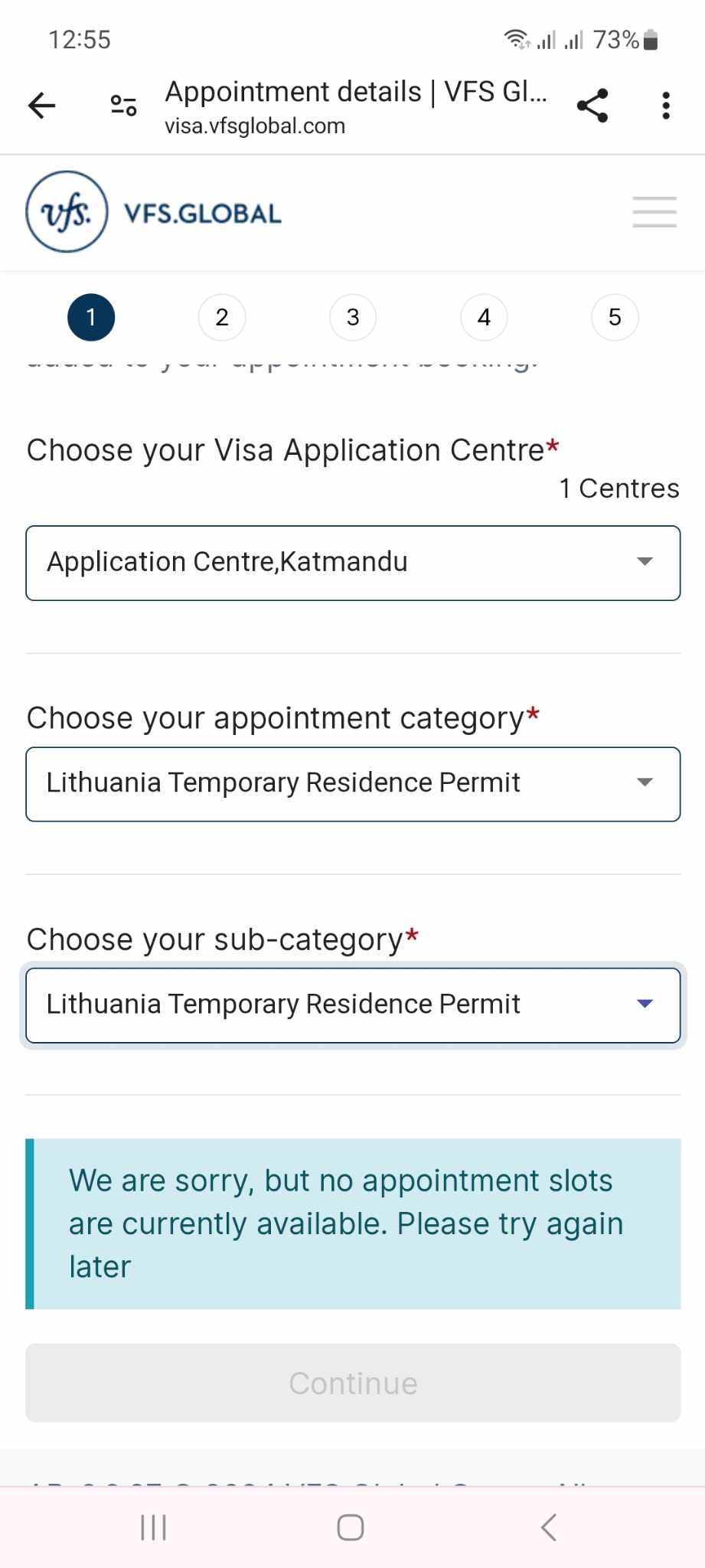
Task: Open appointment category dropdown
Action: pos(353,784)
